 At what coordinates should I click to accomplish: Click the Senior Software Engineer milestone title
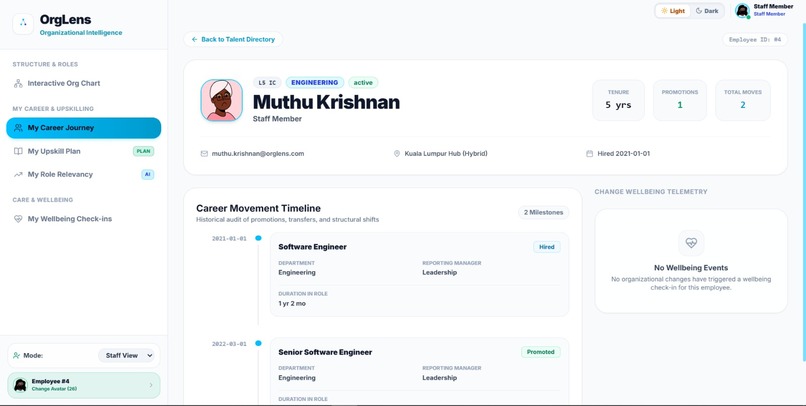[x=325, y=352]
